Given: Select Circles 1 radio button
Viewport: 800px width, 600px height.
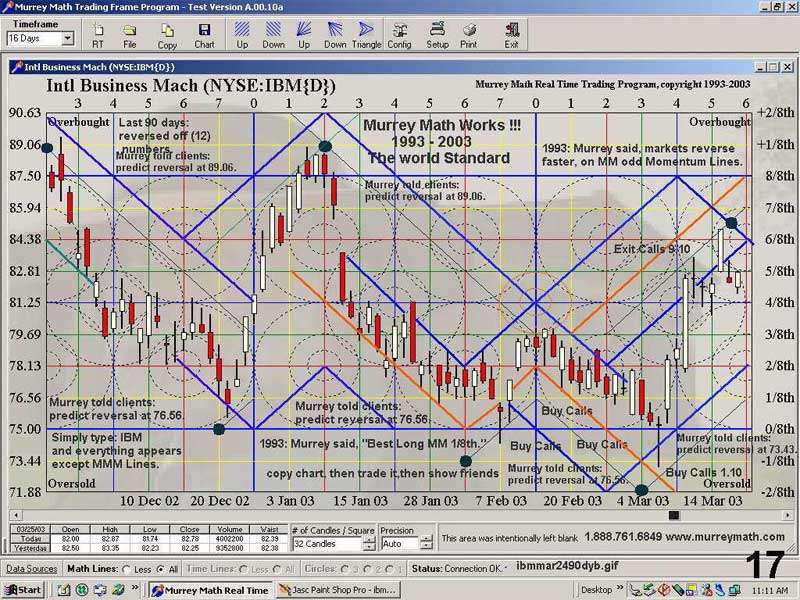Looking at the screenshot, I should pyautogui.click(x=390, y=569).
